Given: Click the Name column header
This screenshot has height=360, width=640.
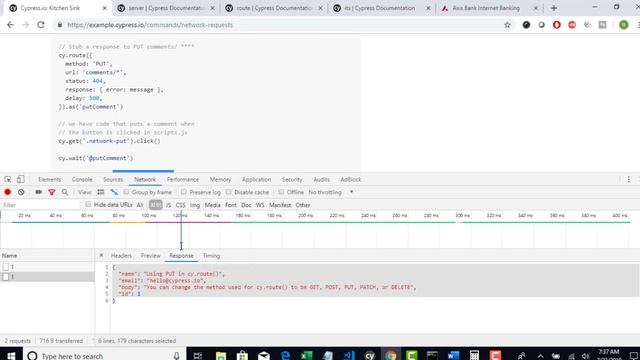Looking at the screenshot, I should [x=47, y=256].
